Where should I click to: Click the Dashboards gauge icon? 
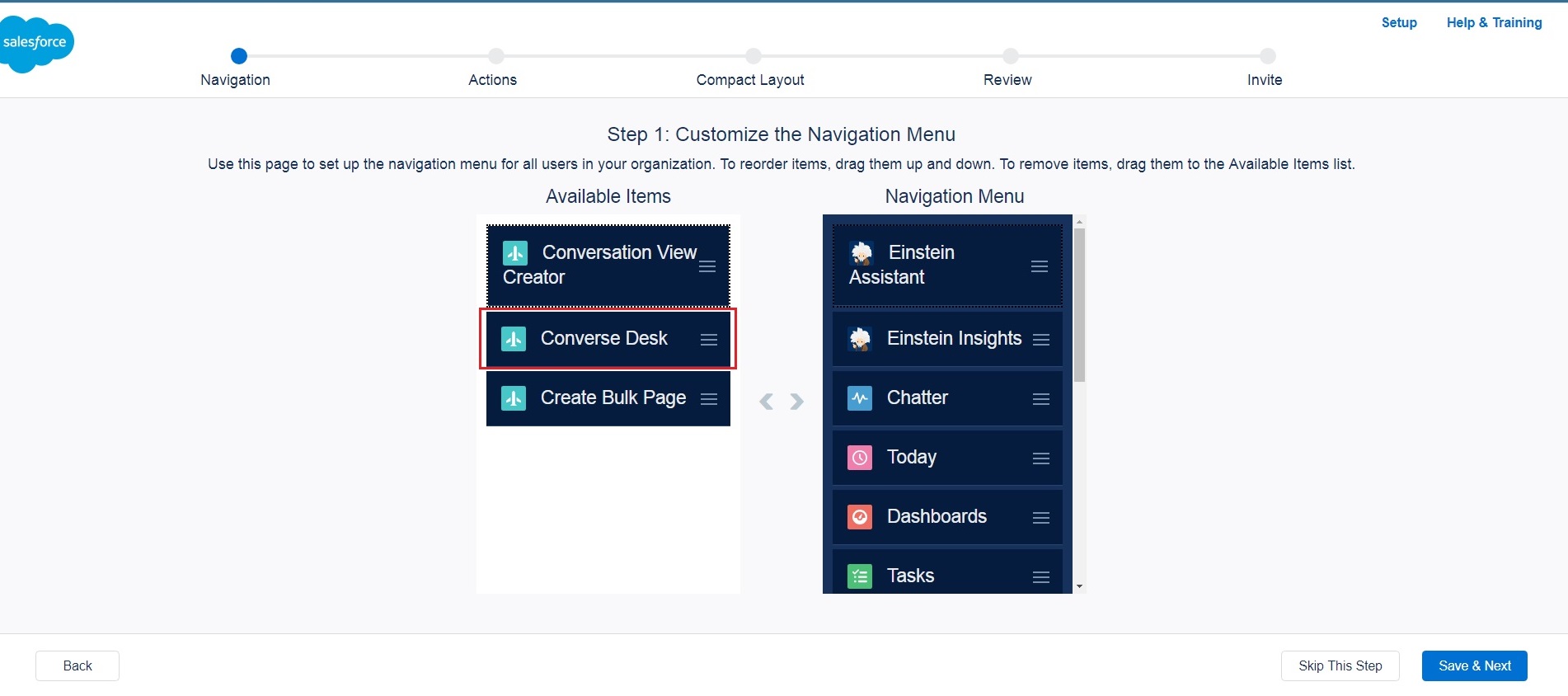coord(860,517)
